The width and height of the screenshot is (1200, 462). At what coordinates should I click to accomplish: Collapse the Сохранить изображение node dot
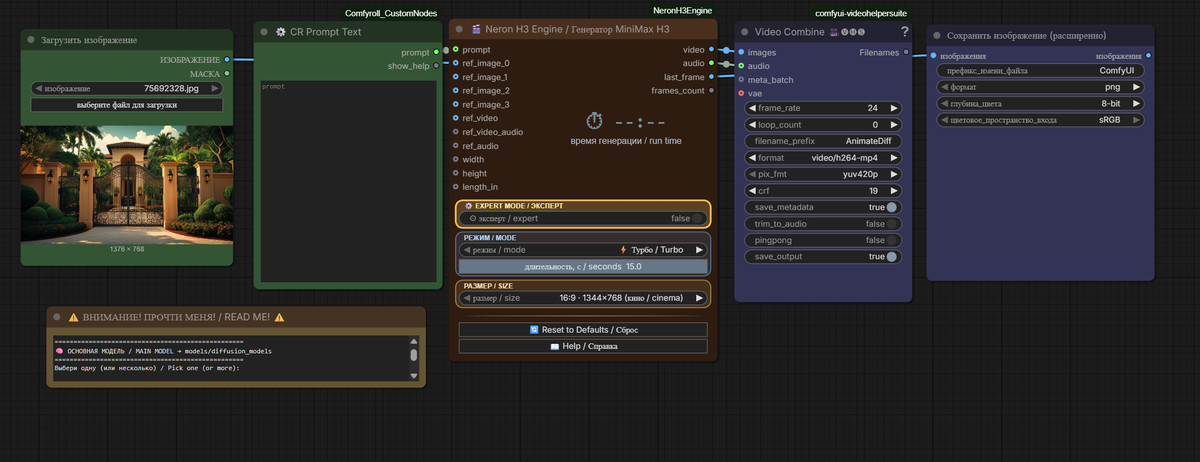tap(937, 35)
